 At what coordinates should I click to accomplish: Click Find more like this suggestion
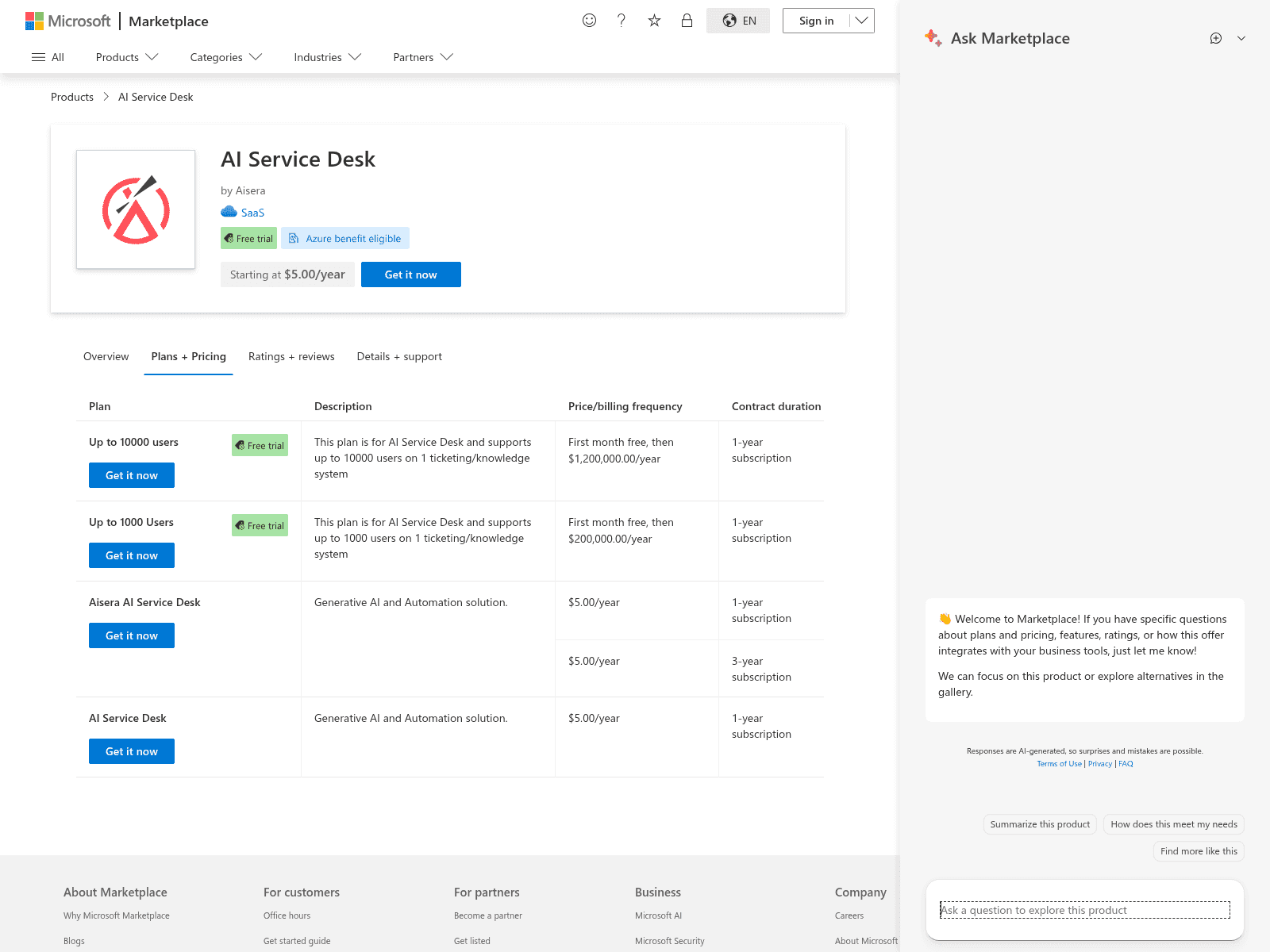1199,851
